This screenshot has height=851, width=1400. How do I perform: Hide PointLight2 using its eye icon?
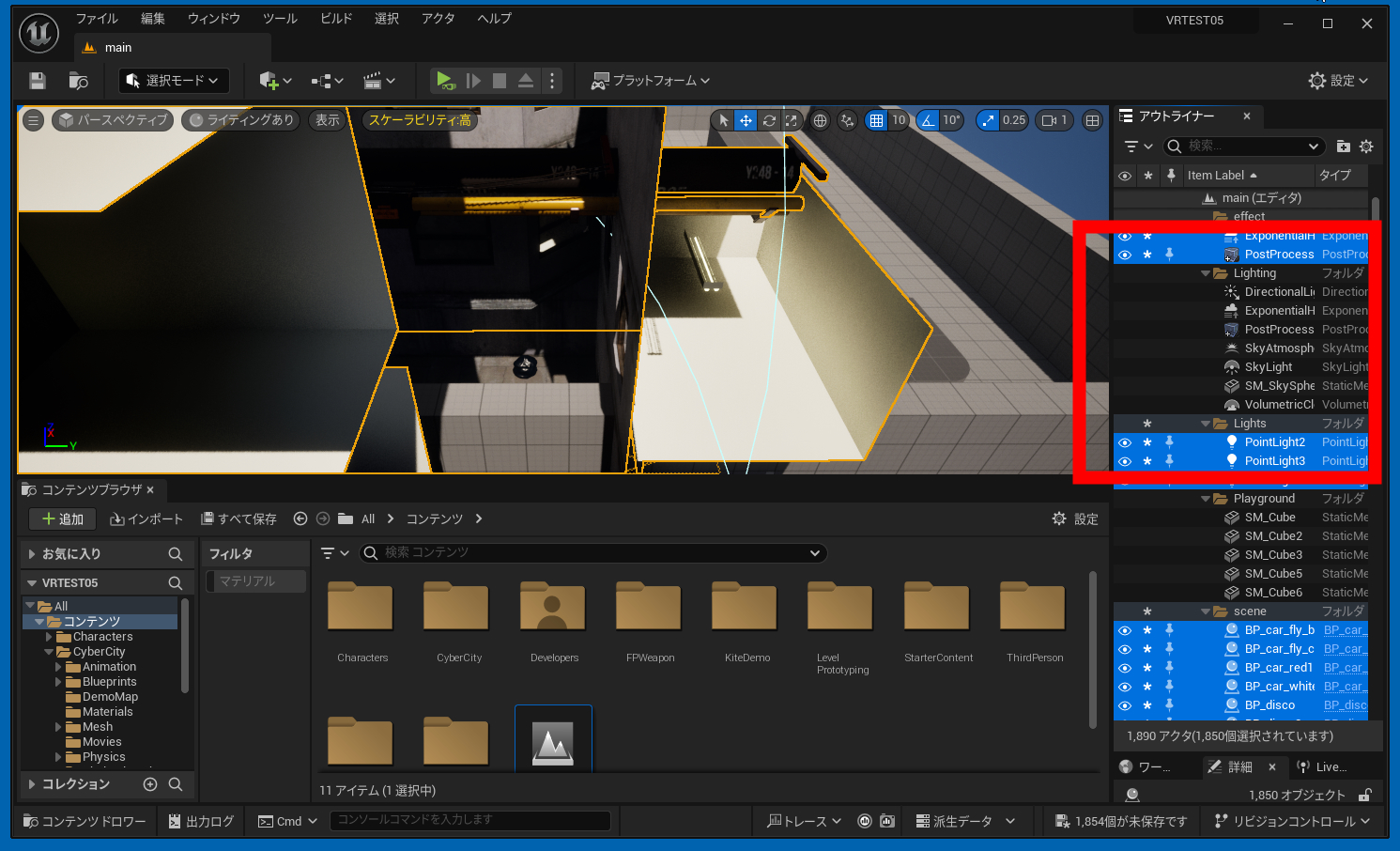[x=1125, y=442]
